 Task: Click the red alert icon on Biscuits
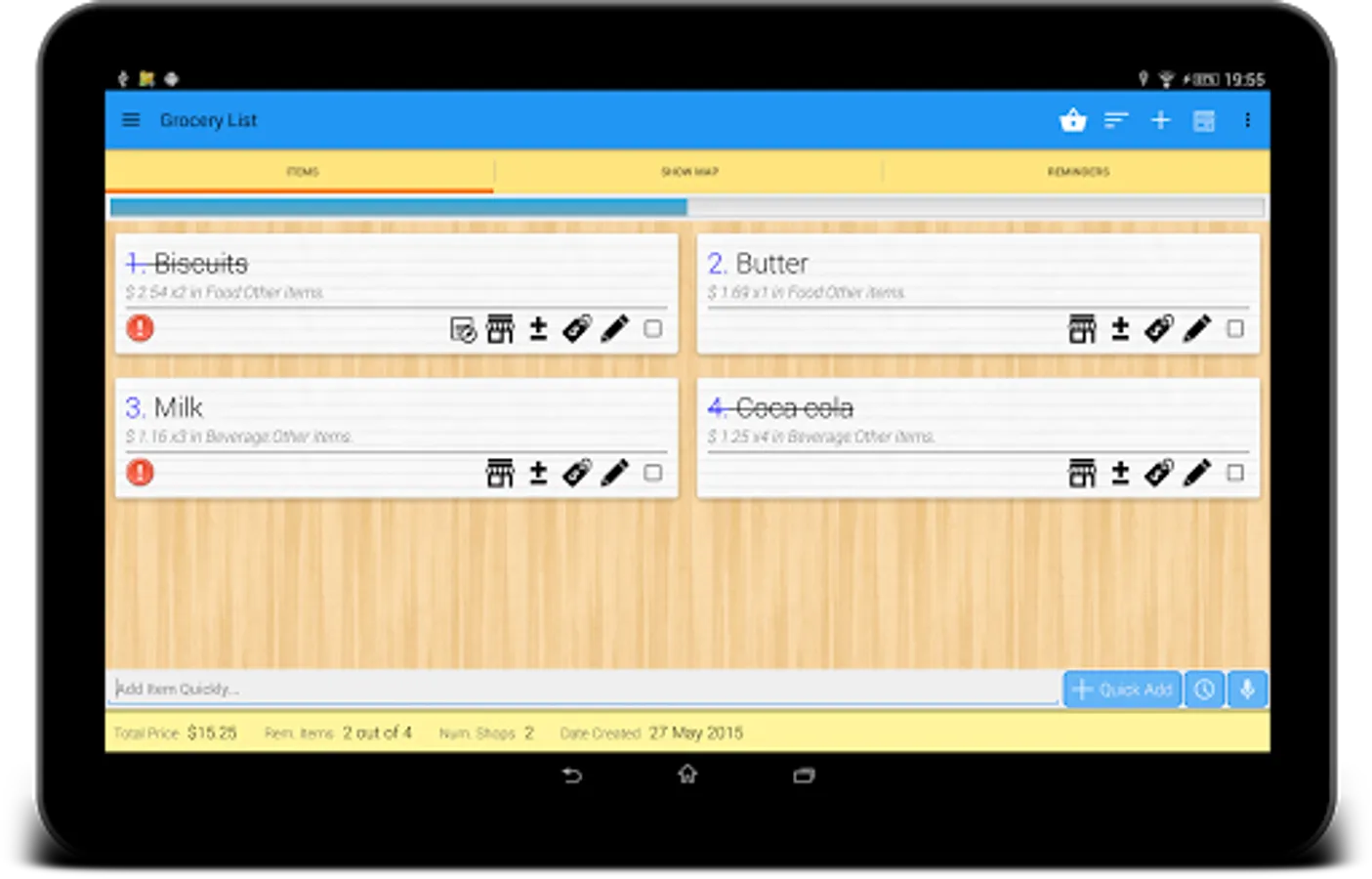pos(141,328)
